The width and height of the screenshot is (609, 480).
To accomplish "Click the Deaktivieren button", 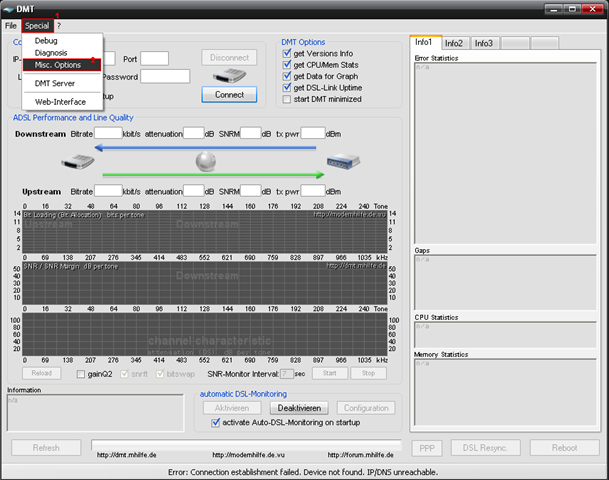I will point(299,408).
